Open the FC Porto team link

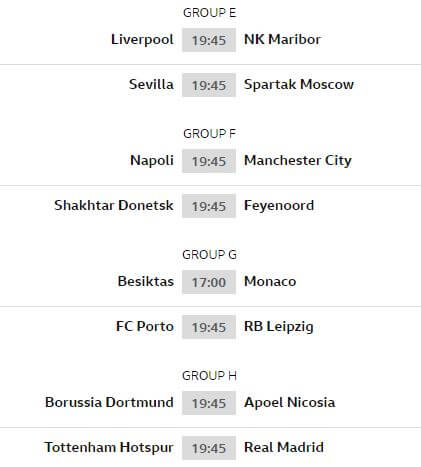click(x=145, y=326)
